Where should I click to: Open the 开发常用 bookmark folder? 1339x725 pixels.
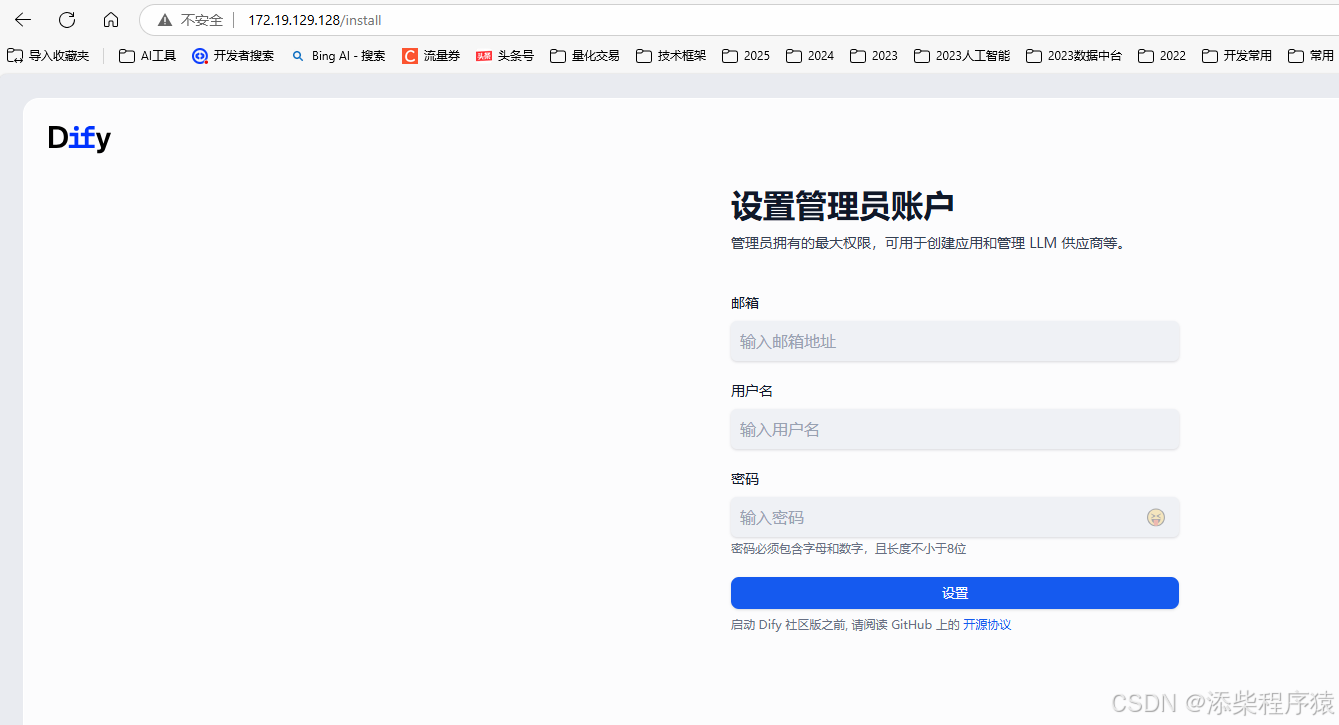click(x=1237, y=56)
